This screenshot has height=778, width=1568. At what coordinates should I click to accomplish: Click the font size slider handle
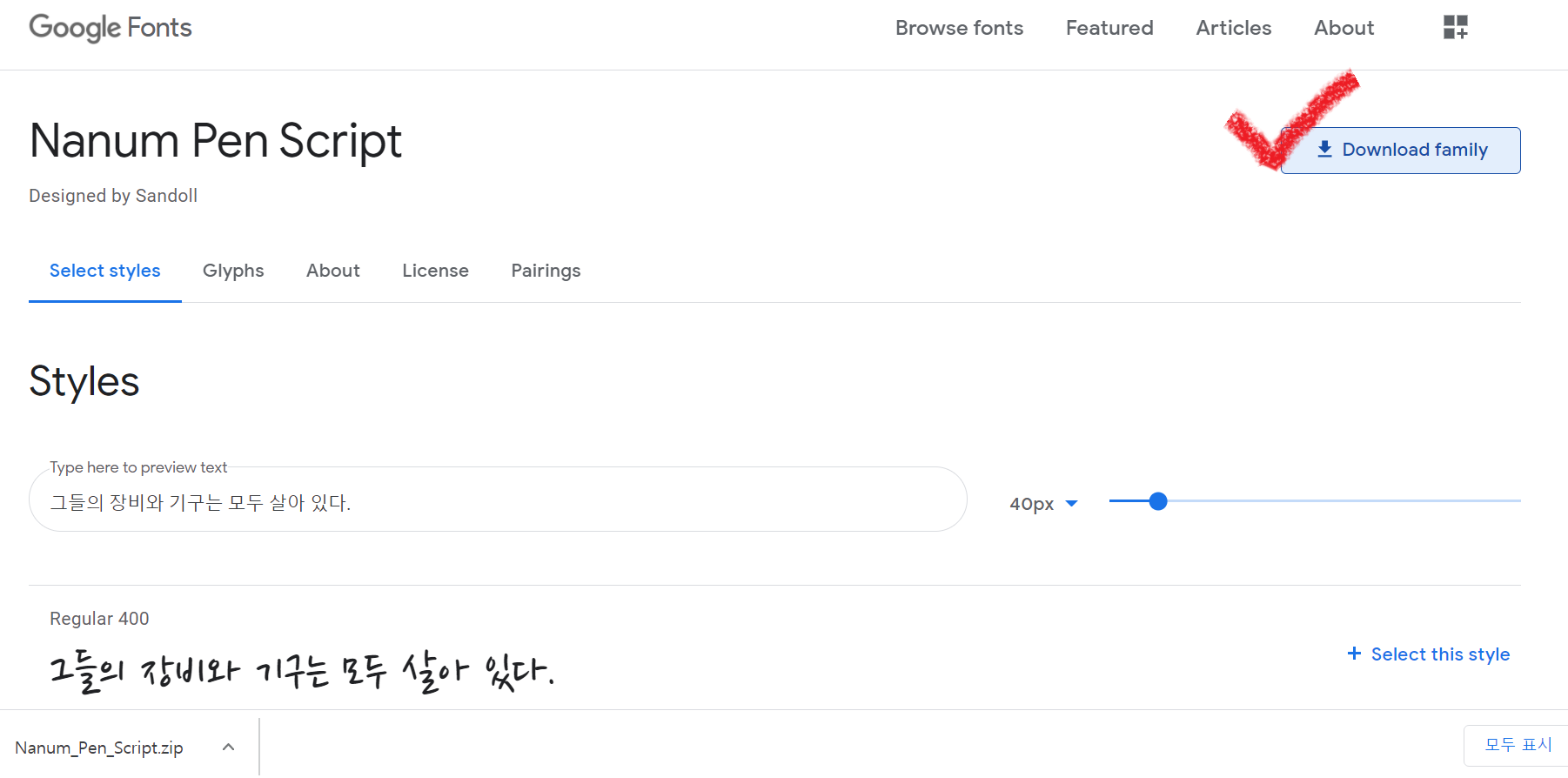point(1157,501)
